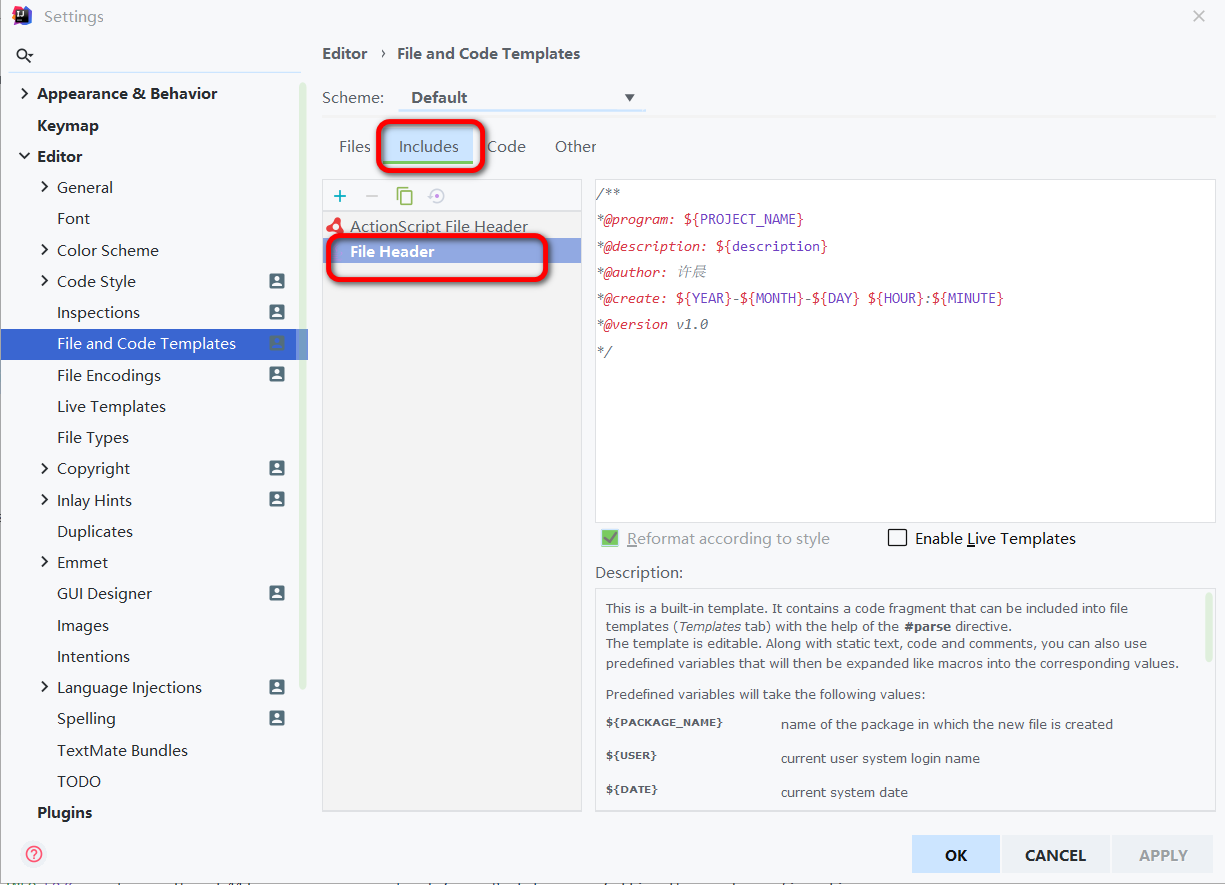Click the ${DATE} variable in description
Screen dimensions: 1225x885
point(631,790)
